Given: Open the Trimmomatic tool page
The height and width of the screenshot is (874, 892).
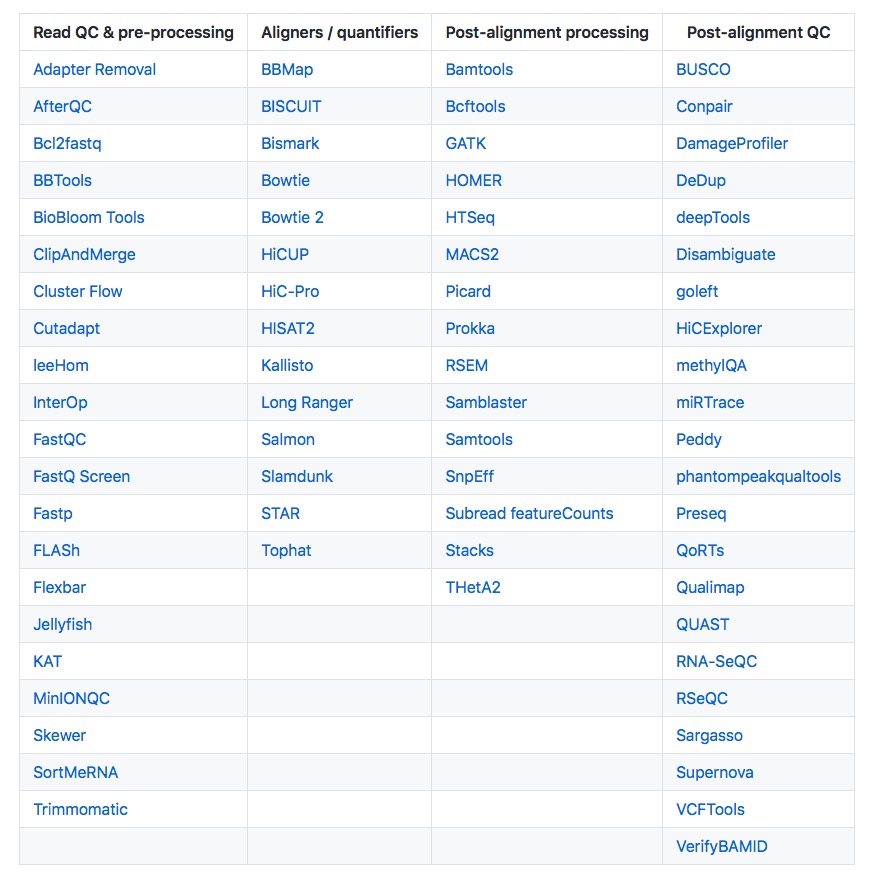Looking at the screenshot, I should click(80, 809).
